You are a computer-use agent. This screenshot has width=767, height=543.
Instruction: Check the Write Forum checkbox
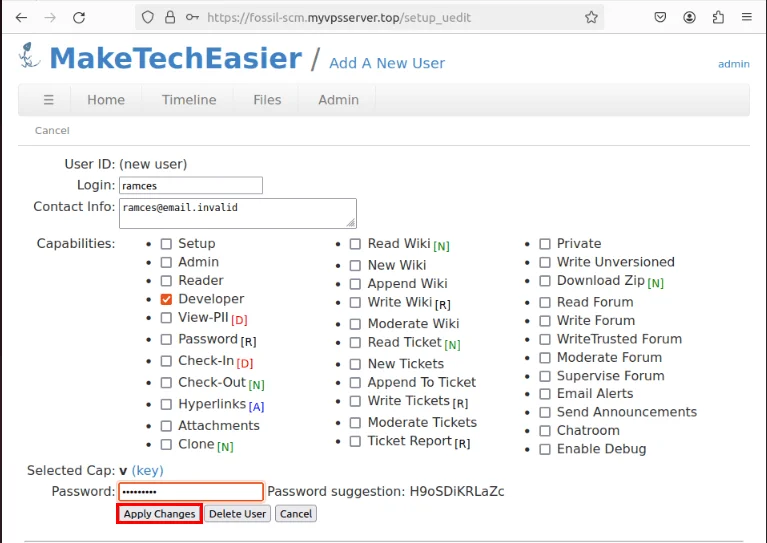pyautogui.click(x=545, y=321)
